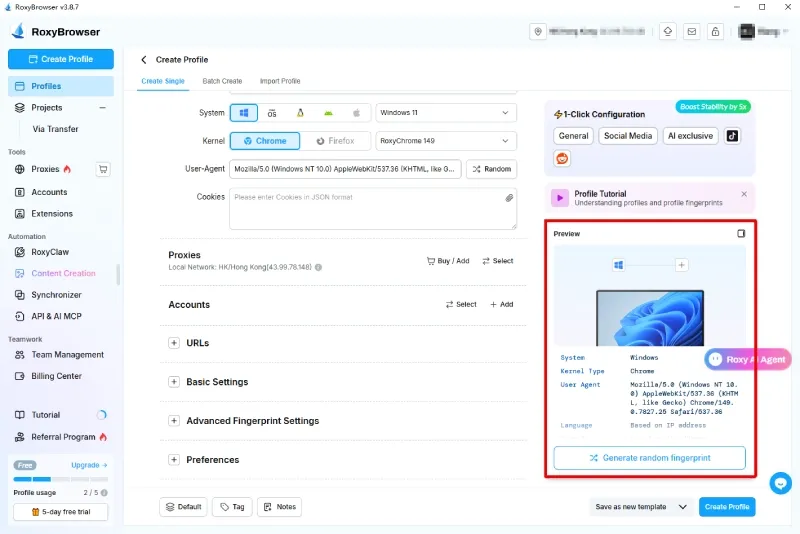
Task: Click the plus icon in preview
Action: tap(681, 265)
